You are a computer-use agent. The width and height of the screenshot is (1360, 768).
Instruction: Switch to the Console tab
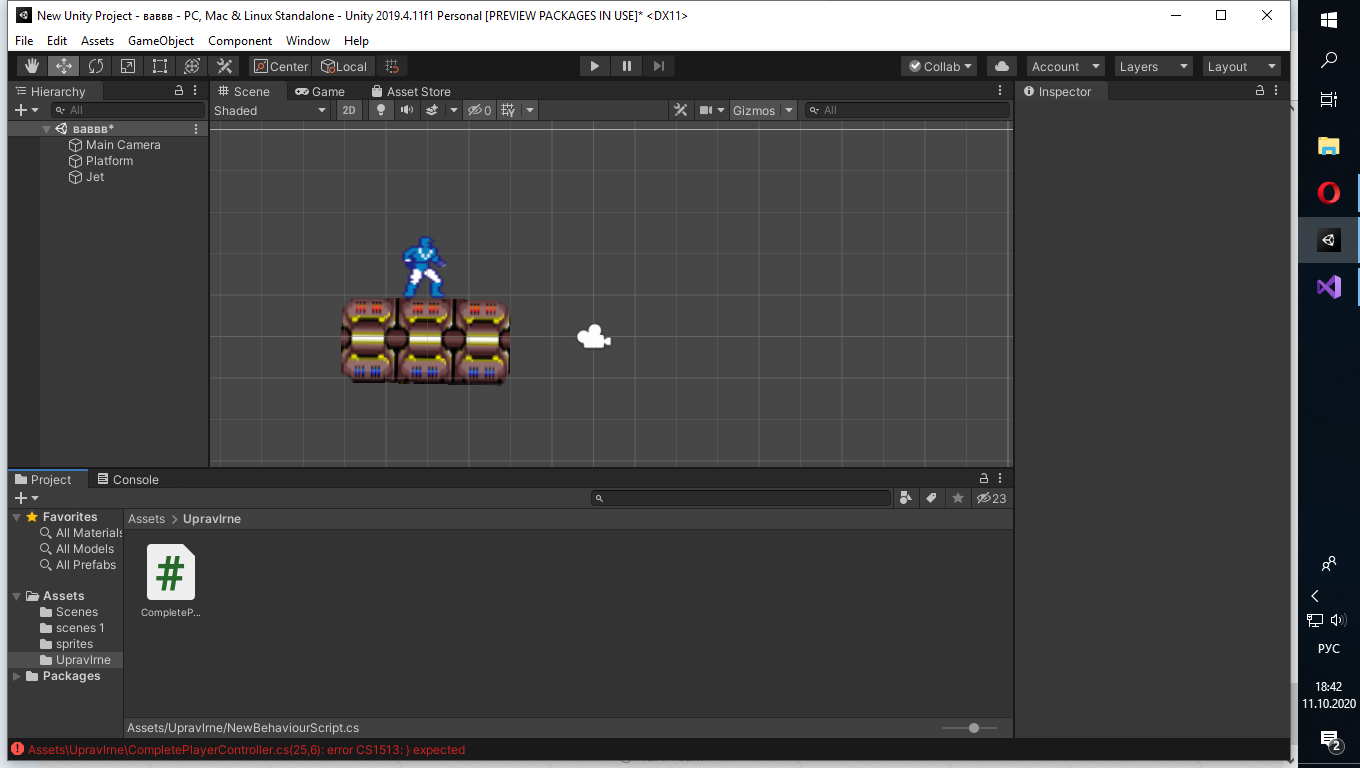128,479
